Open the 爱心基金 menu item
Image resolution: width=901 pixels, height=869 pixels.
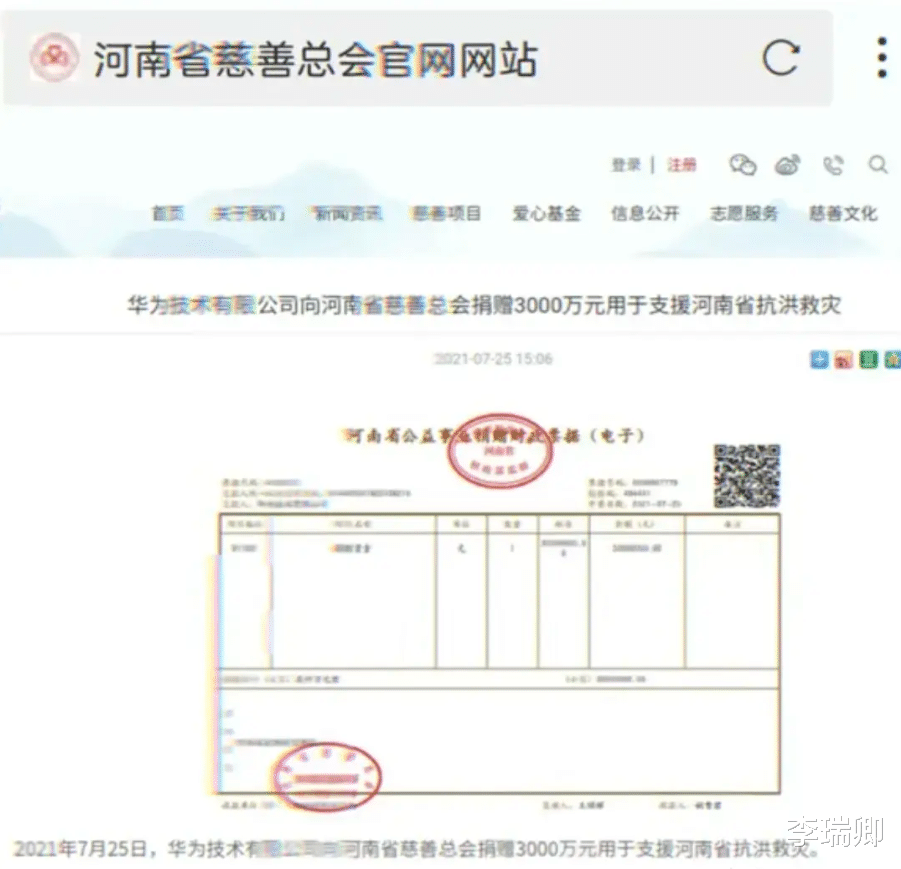click(546, 214)
